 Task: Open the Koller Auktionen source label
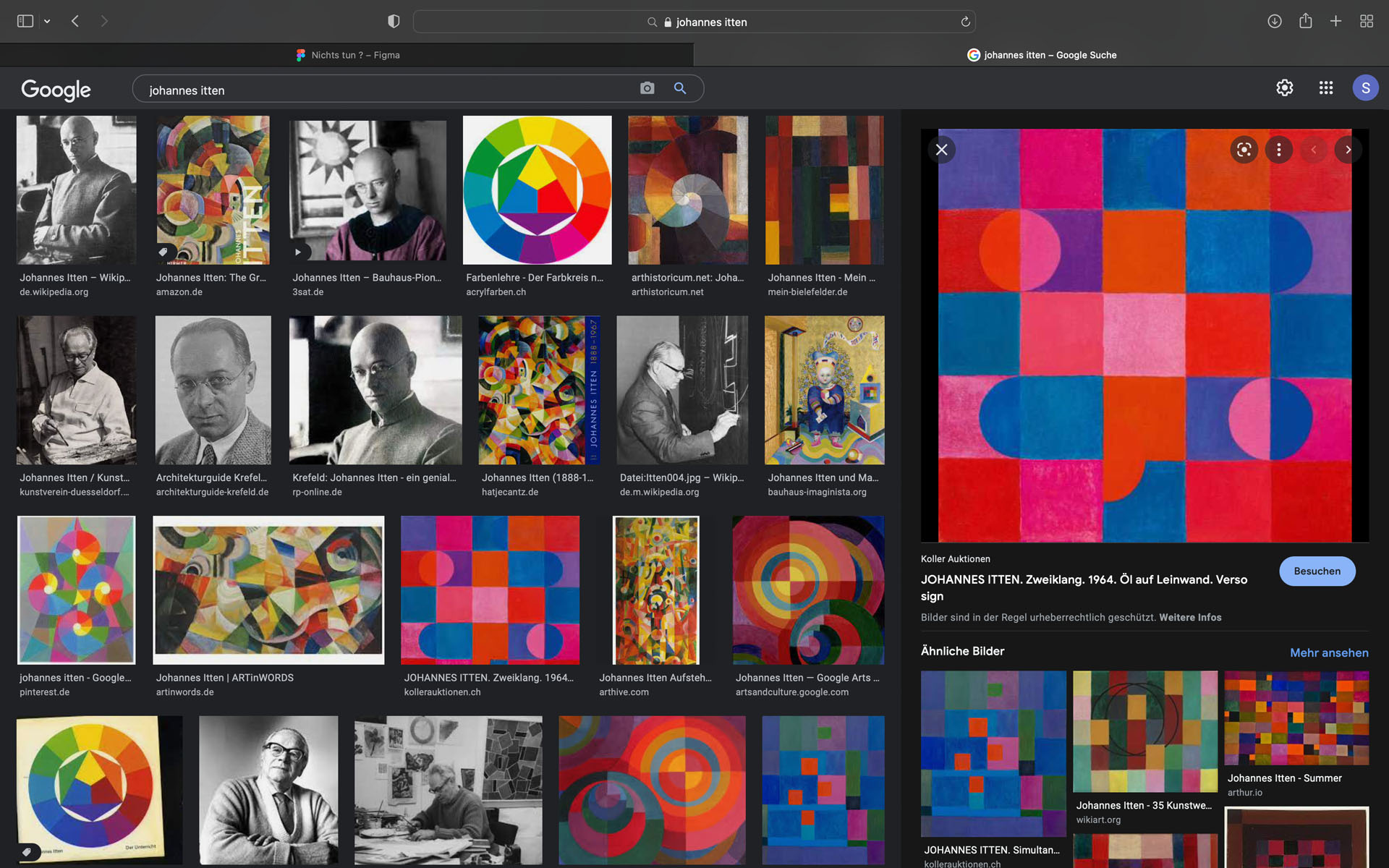pyautogui.click(x=956, y=558)
